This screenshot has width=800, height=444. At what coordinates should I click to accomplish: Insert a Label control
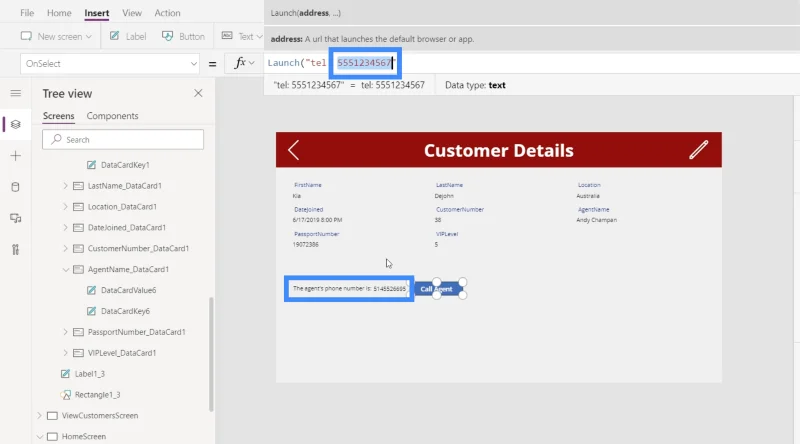tap(128, 36)
